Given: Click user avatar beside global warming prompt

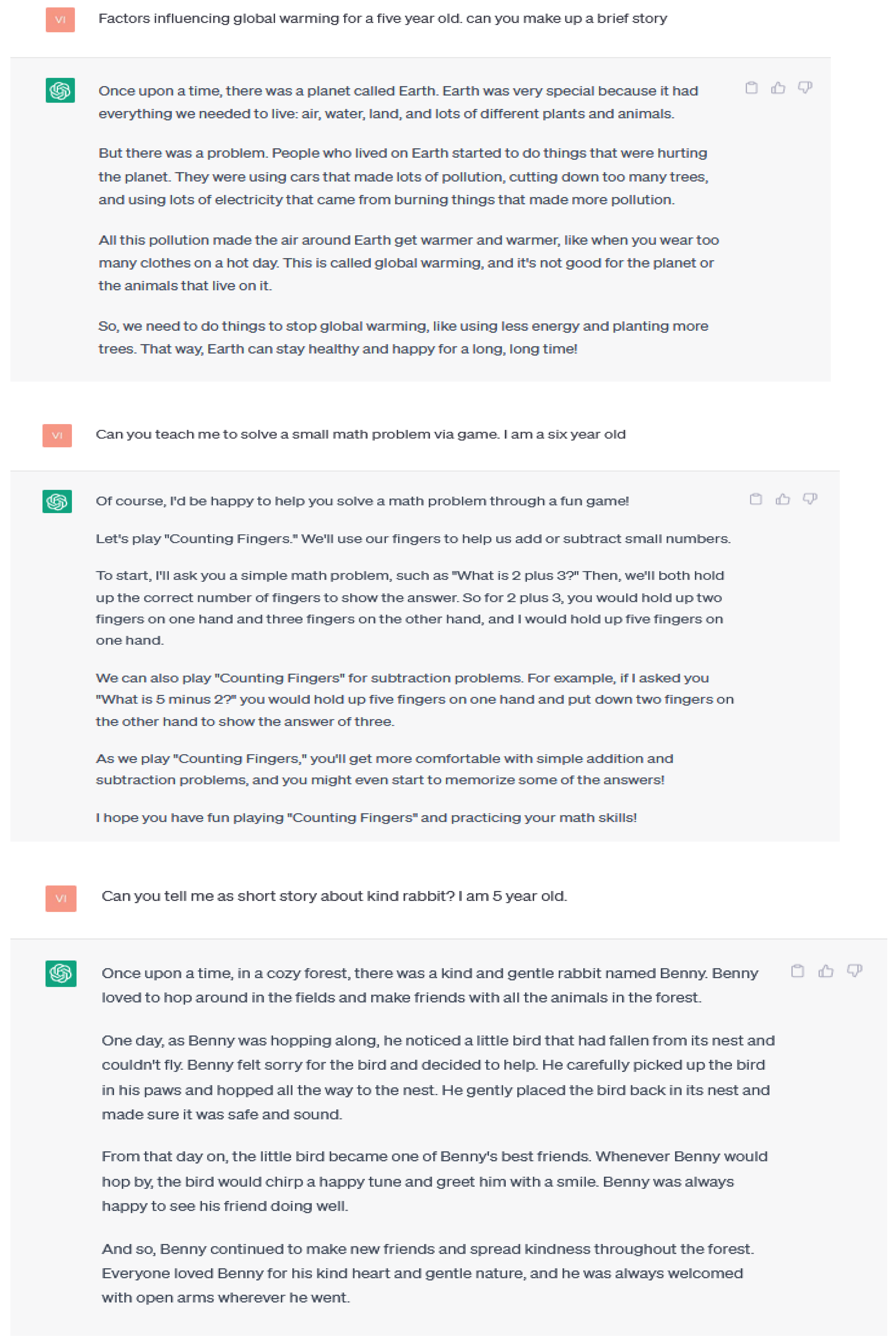Looking at the screenshot, I should [x=60, y=19].
